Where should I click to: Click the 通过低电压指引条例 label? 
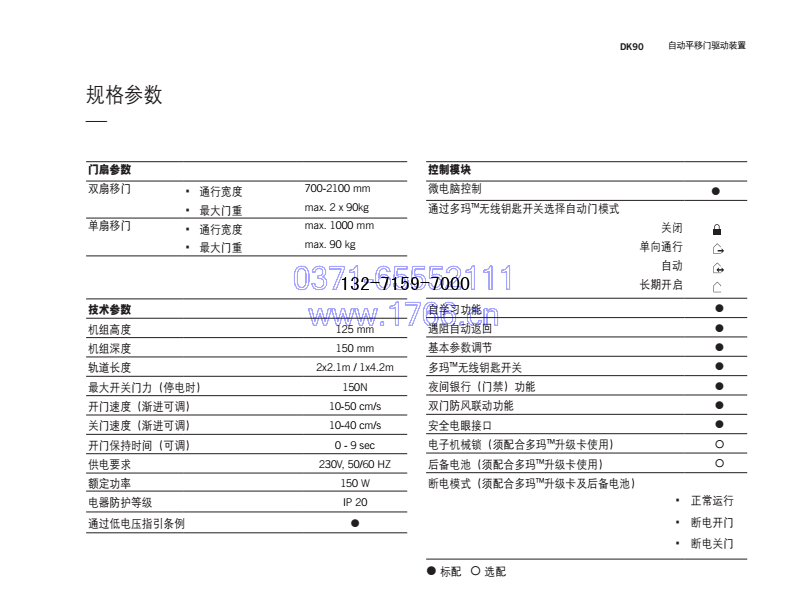(136, 524)
